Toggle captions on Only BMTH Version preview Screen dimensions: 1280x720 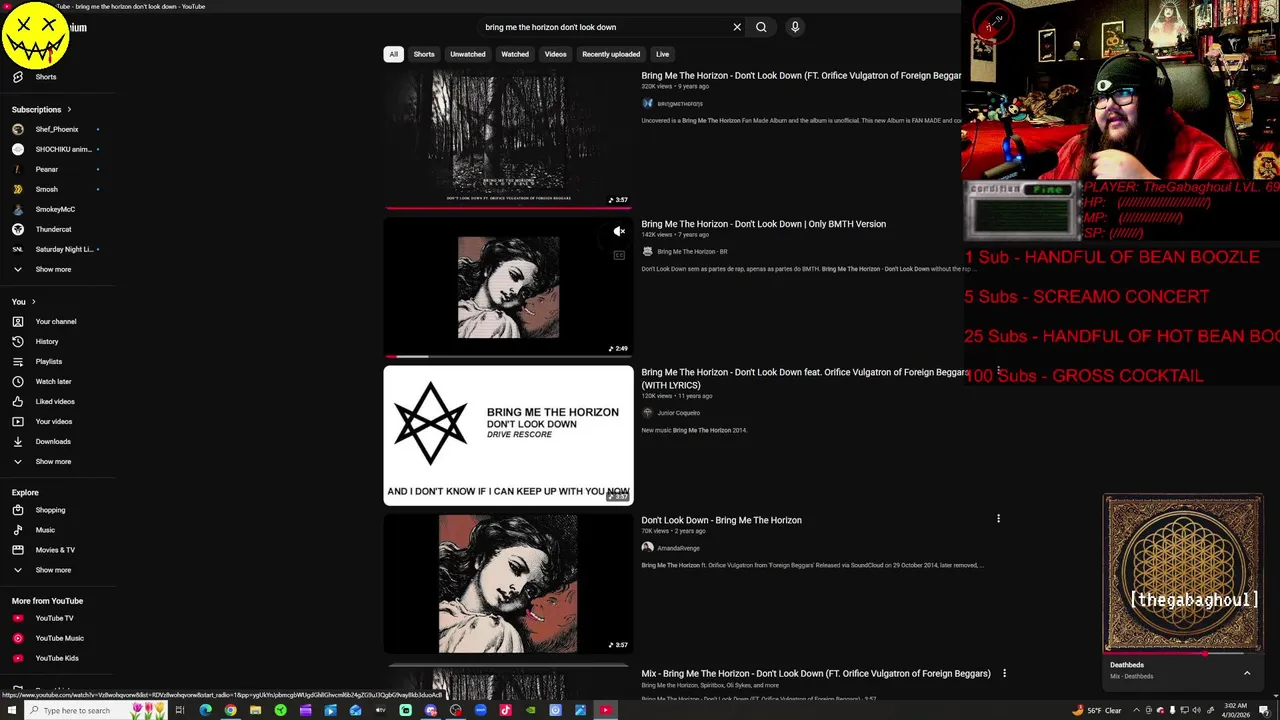coord(619,255)
